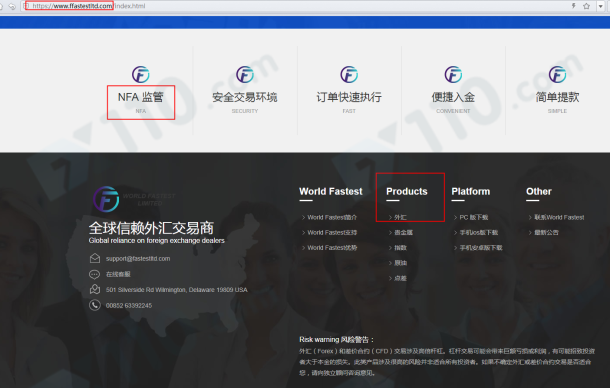
Task: Click the lightning bolt icon in address bar
Action: pyautogui.click(x=573, y=6)
